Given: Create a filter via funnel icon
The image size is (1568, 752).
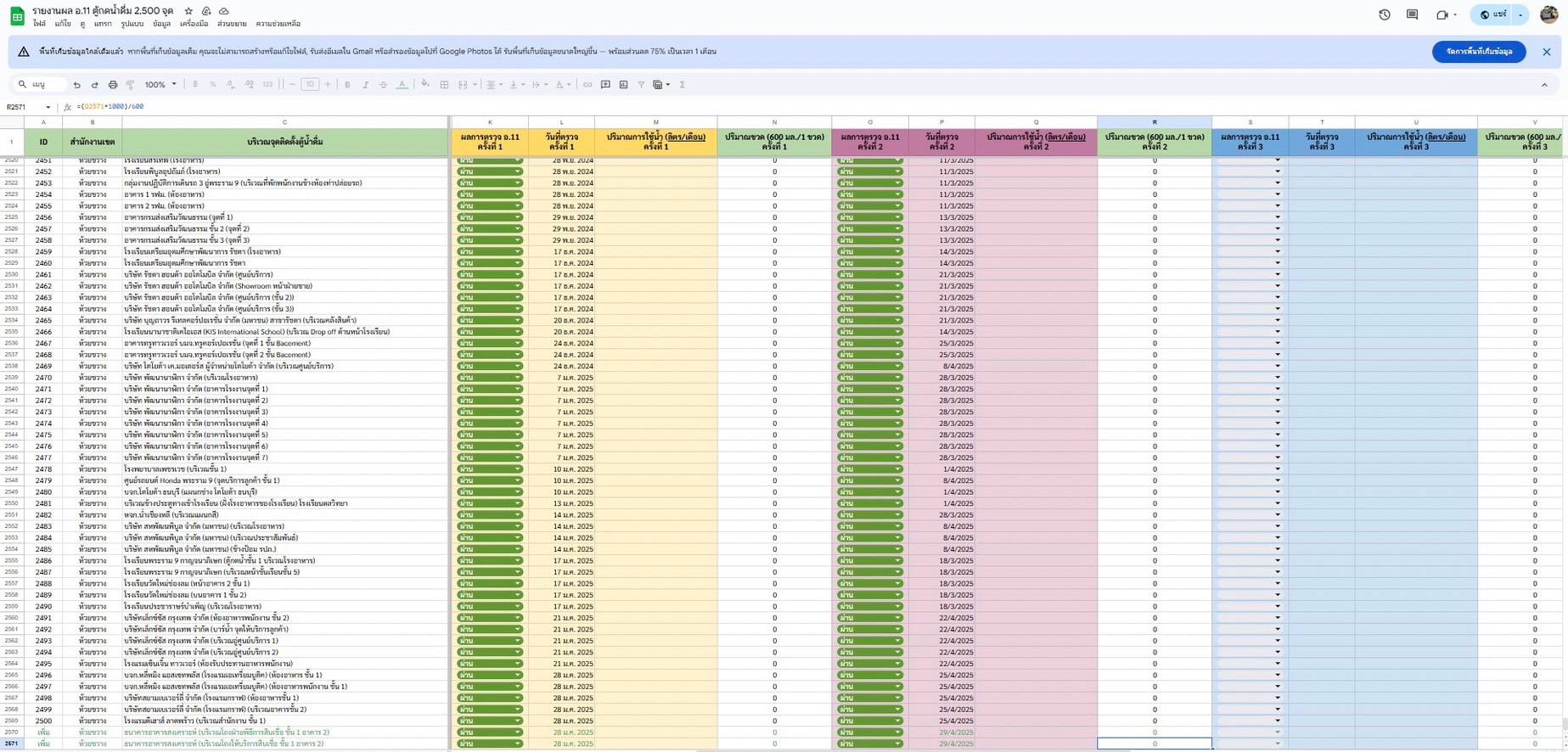Looking at the screenshot, I should pos(641,85).
